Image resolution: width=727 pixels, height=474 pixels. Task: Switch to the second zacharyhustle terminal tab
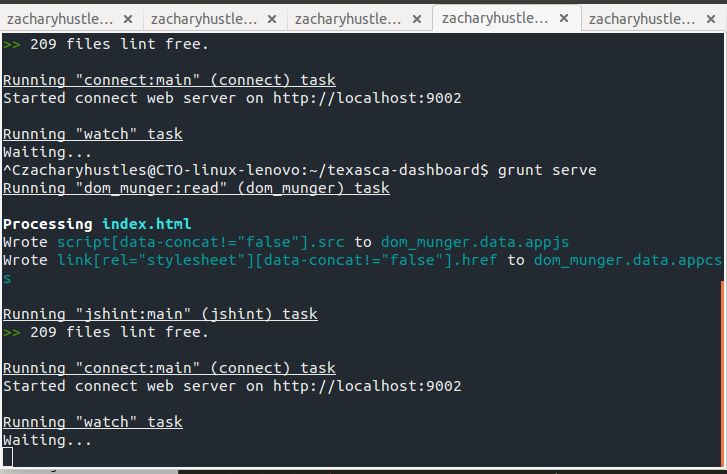pyautogui.click(x=204, y=19)
